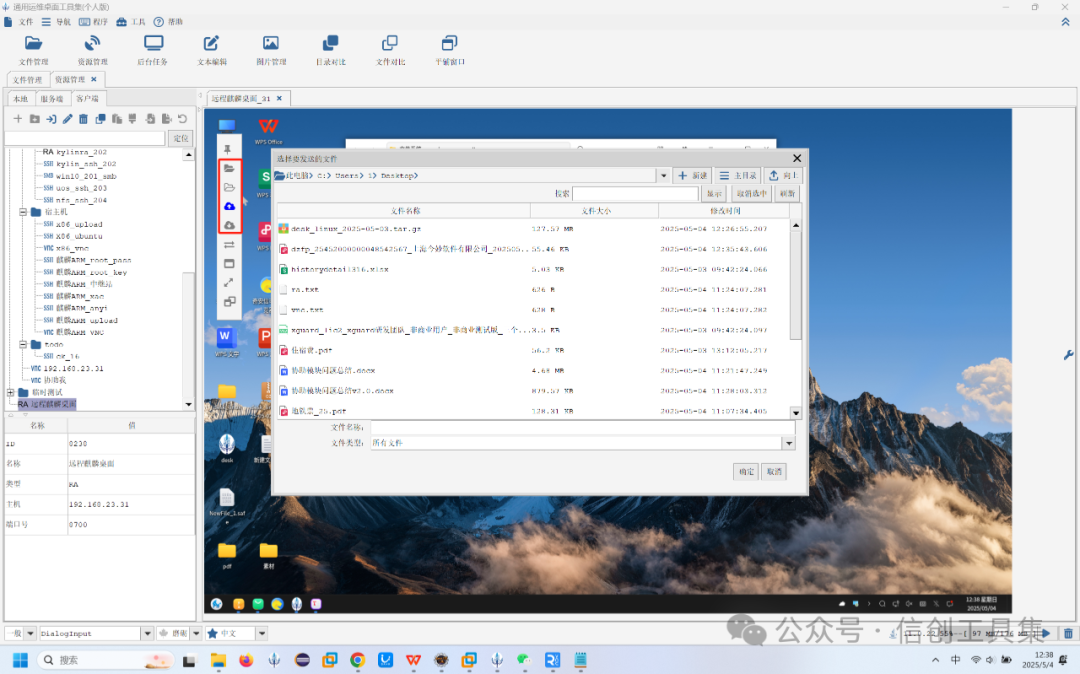Open the 工具 menu

131,22
